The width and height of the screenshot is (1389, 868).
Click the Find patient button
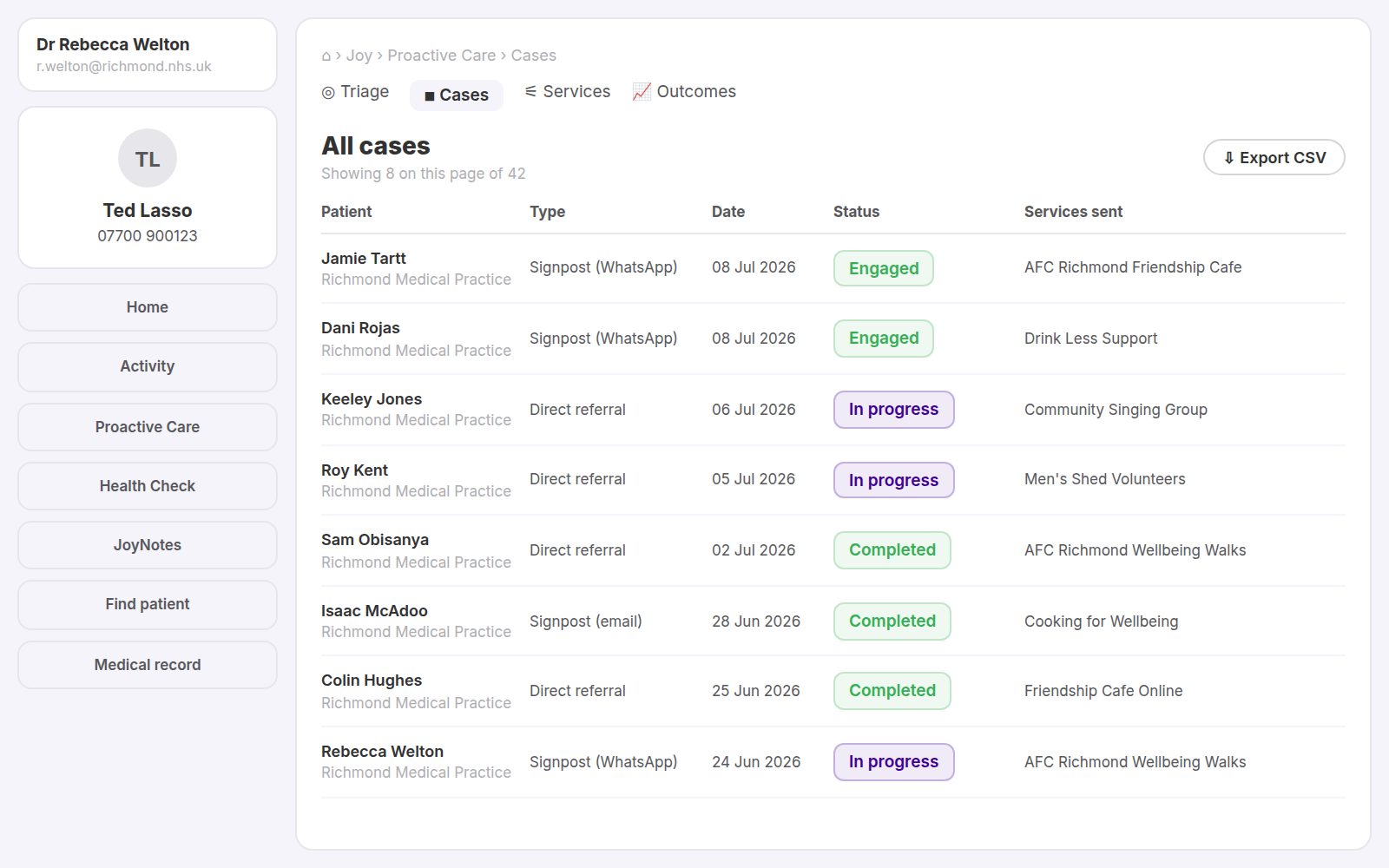click(148, 604)
